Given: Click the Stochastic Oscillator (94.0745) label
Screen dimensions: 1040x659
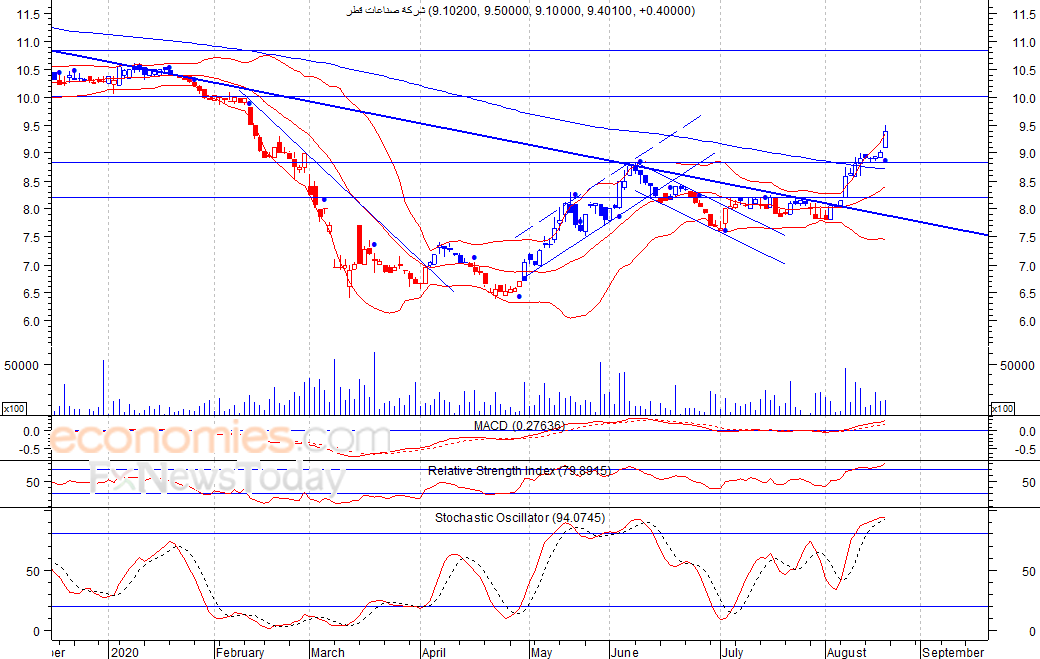Looking at the screenshot, I should [519, 518].
